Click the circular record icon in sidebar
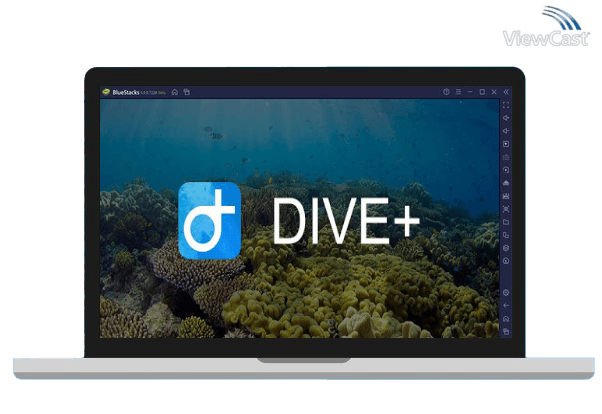The image size is (602, 414). coord(506,170)
